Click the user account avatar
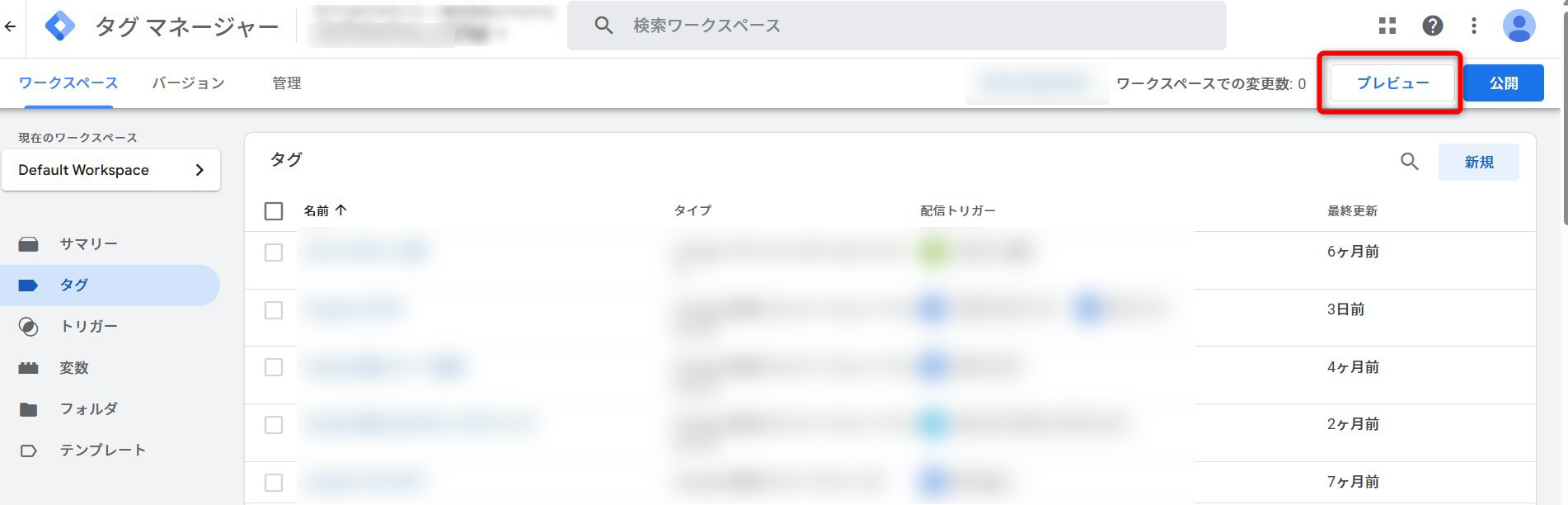Image resolution: width=1568 pixels, height=505 pixels. 1519,26
